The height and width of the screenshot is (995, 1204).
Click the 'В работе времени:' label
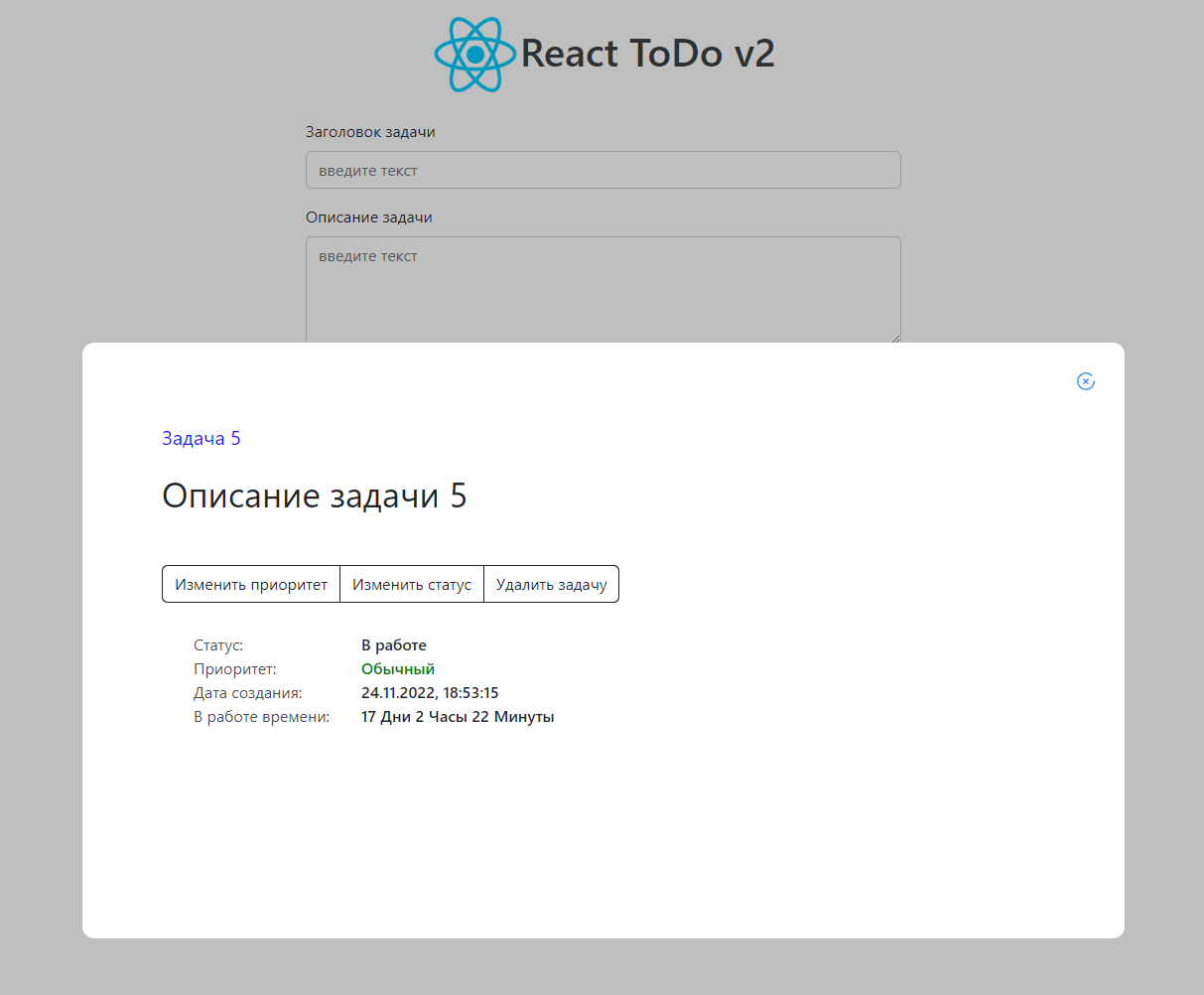(x=260, y=716)
